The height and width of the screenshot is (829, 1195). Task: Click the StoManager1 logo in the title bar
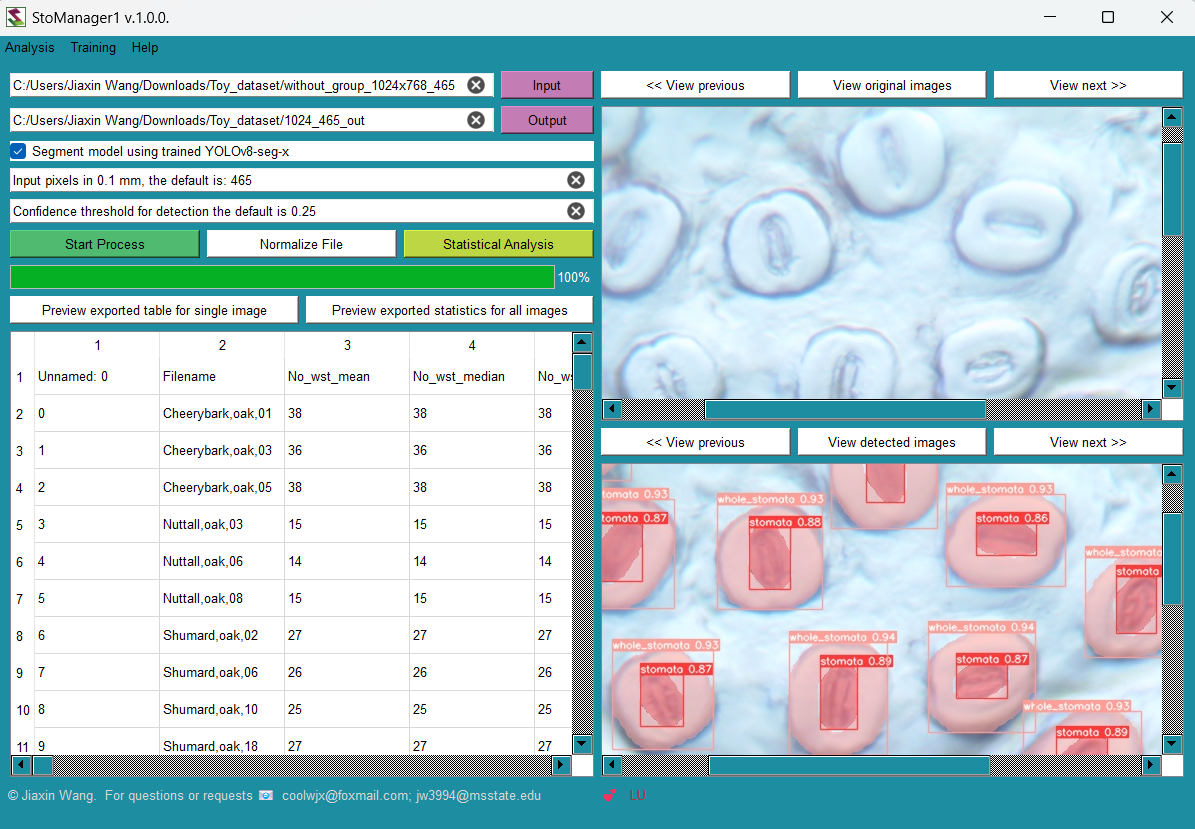pos(16,16)
